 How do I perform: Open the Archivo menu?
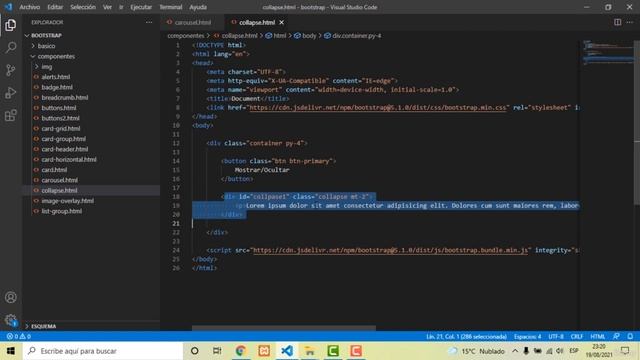[29, 7]
